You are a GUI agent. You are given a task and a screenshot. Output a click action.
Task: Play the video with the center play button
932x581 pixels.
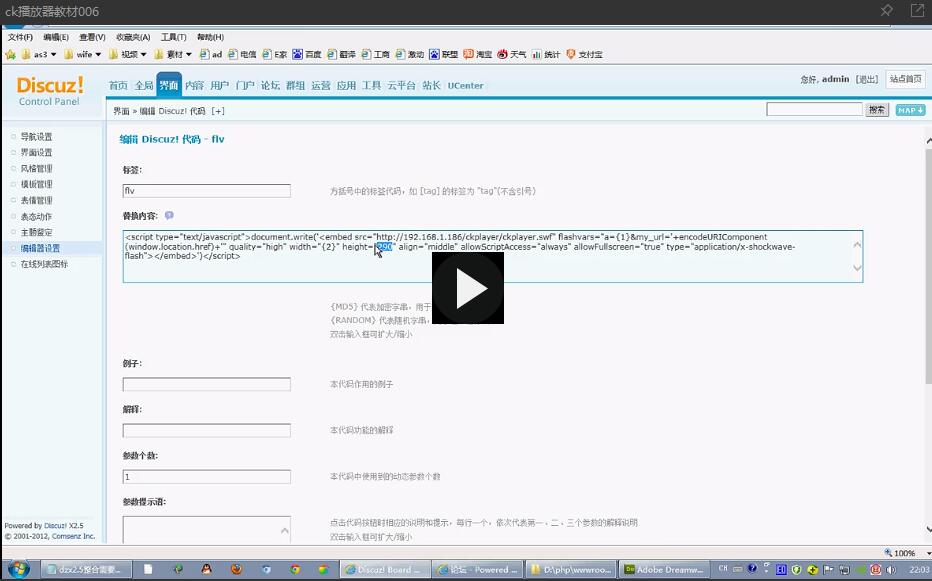tap(468, 288)
